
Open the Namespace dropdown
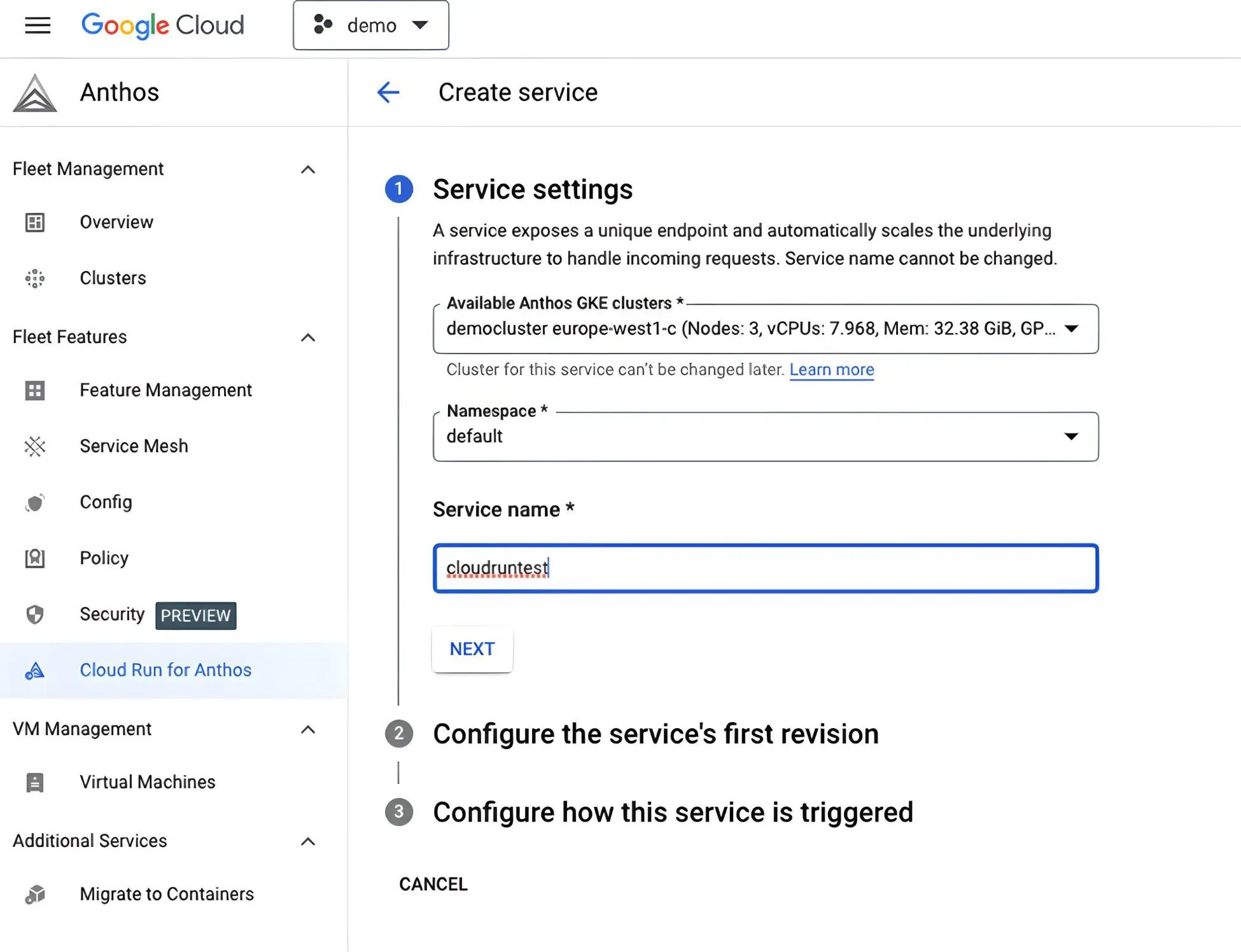tap(766, 437)
